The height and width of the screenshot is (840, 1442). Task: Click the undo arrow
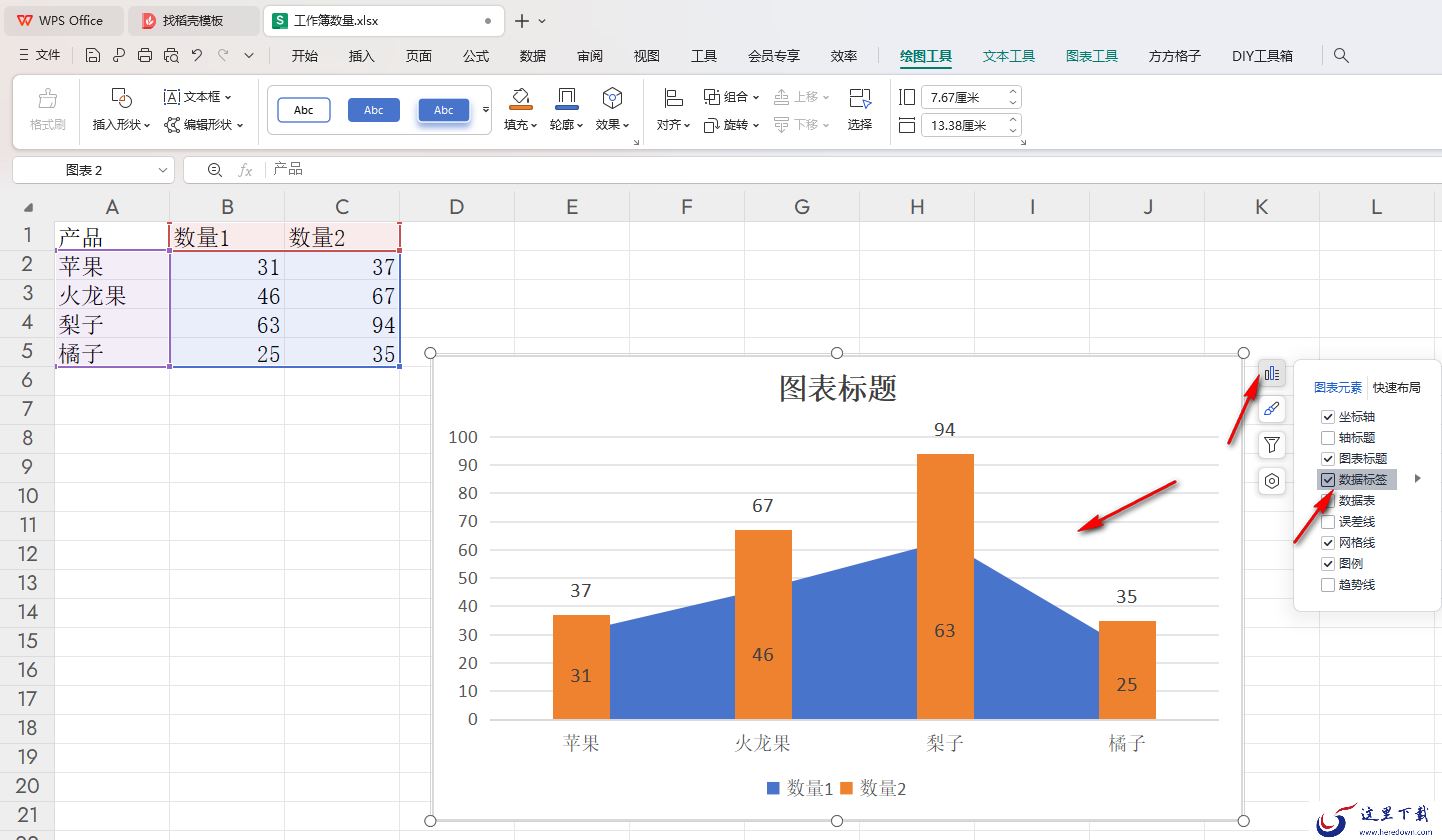pos(197,55)
